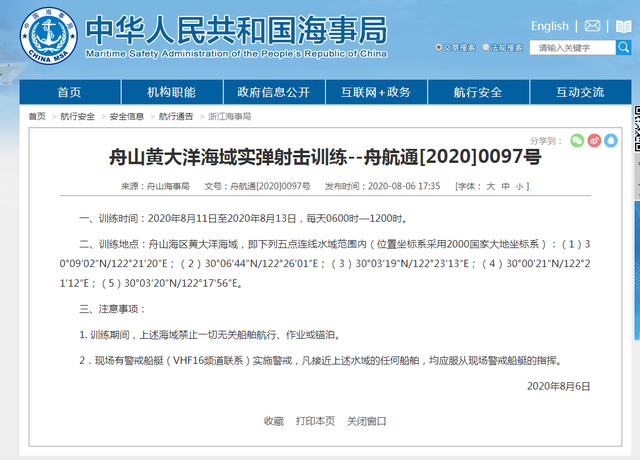Click 关闭窗口 to close window

(367, 421)
